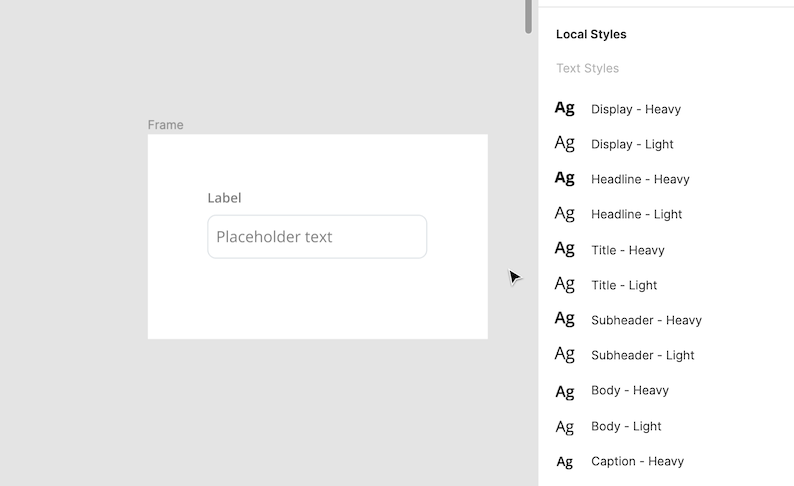This screenshot has width=794, height=486.
Task: Click the Ag icon for Title - Heavy
Action: (565, 249)
